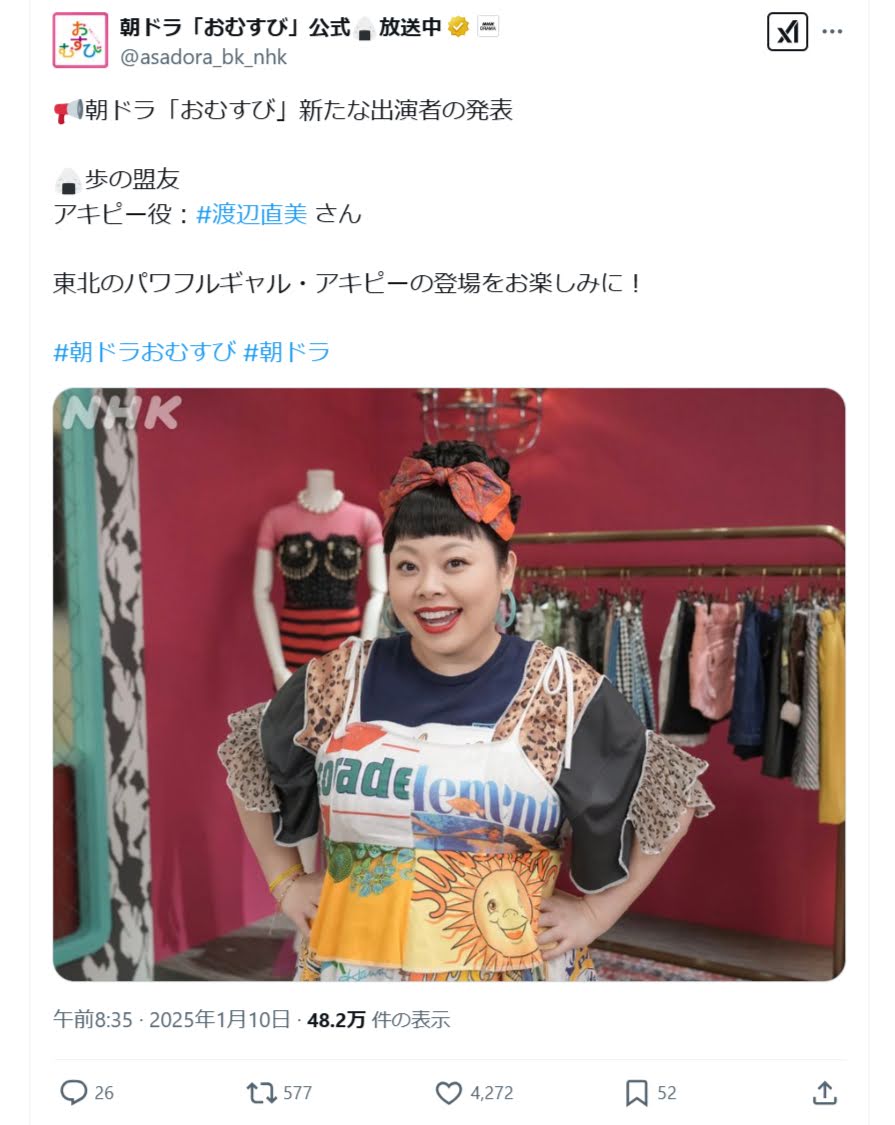Open hashtag #渡辺直美

[x=252, y=214]
